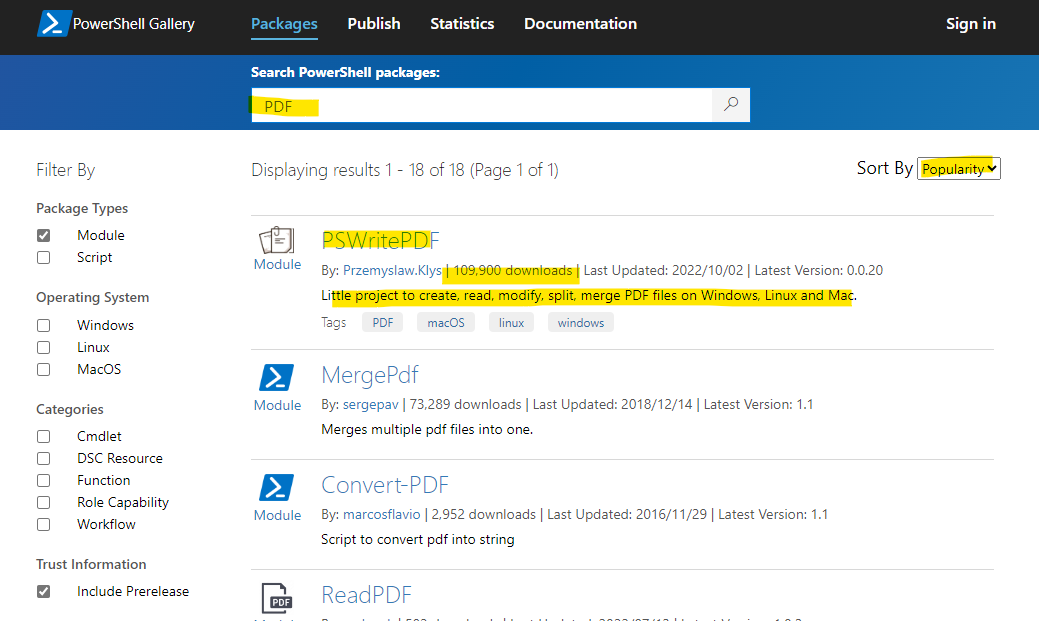Click the PSWritePDF module notebook icon
The height and width of the screenshot is (621, 1039).
coord(277,240)
